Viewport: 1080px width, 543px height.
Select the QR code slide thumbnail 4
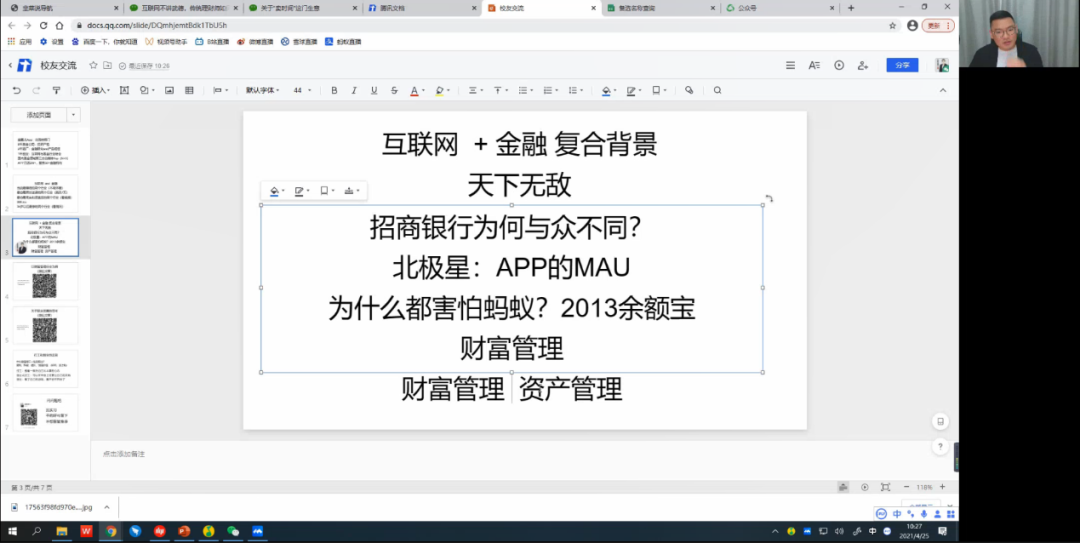click(x=45, y=281)
